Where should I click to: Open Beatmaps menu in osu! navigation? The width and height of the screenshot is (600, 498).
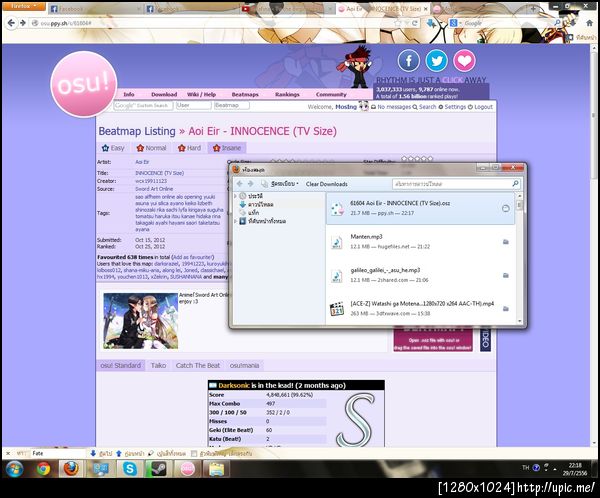pos(245,94)
